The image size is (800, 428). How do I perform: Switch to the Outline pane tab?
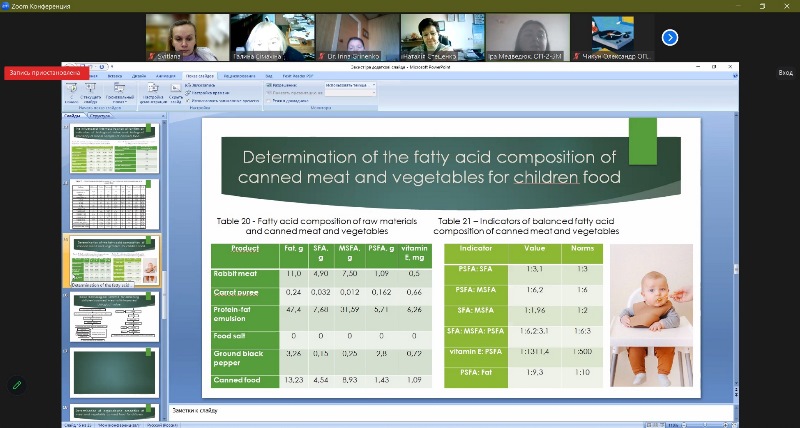(98, 116)
